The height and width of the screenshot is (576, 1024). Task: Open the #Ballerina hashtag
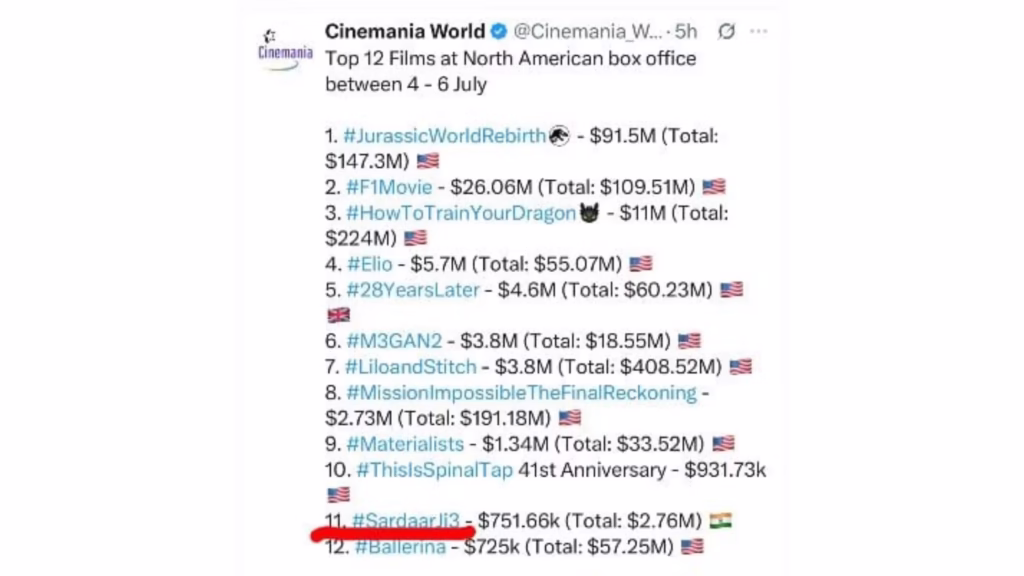pos(400,547)
